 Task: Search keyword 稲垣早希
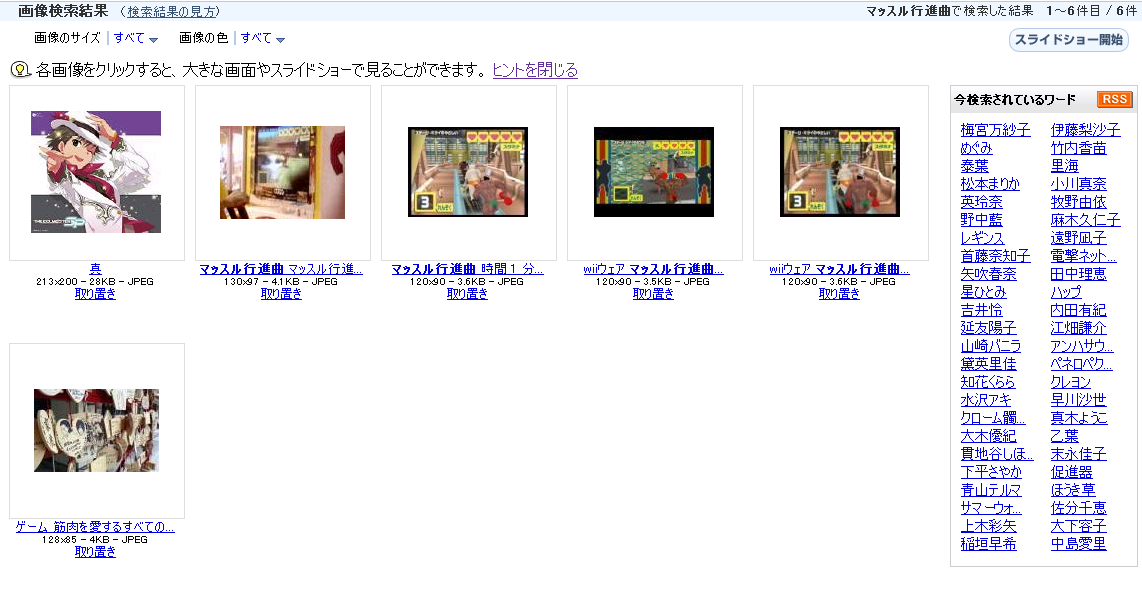click(x=988, y=543)
